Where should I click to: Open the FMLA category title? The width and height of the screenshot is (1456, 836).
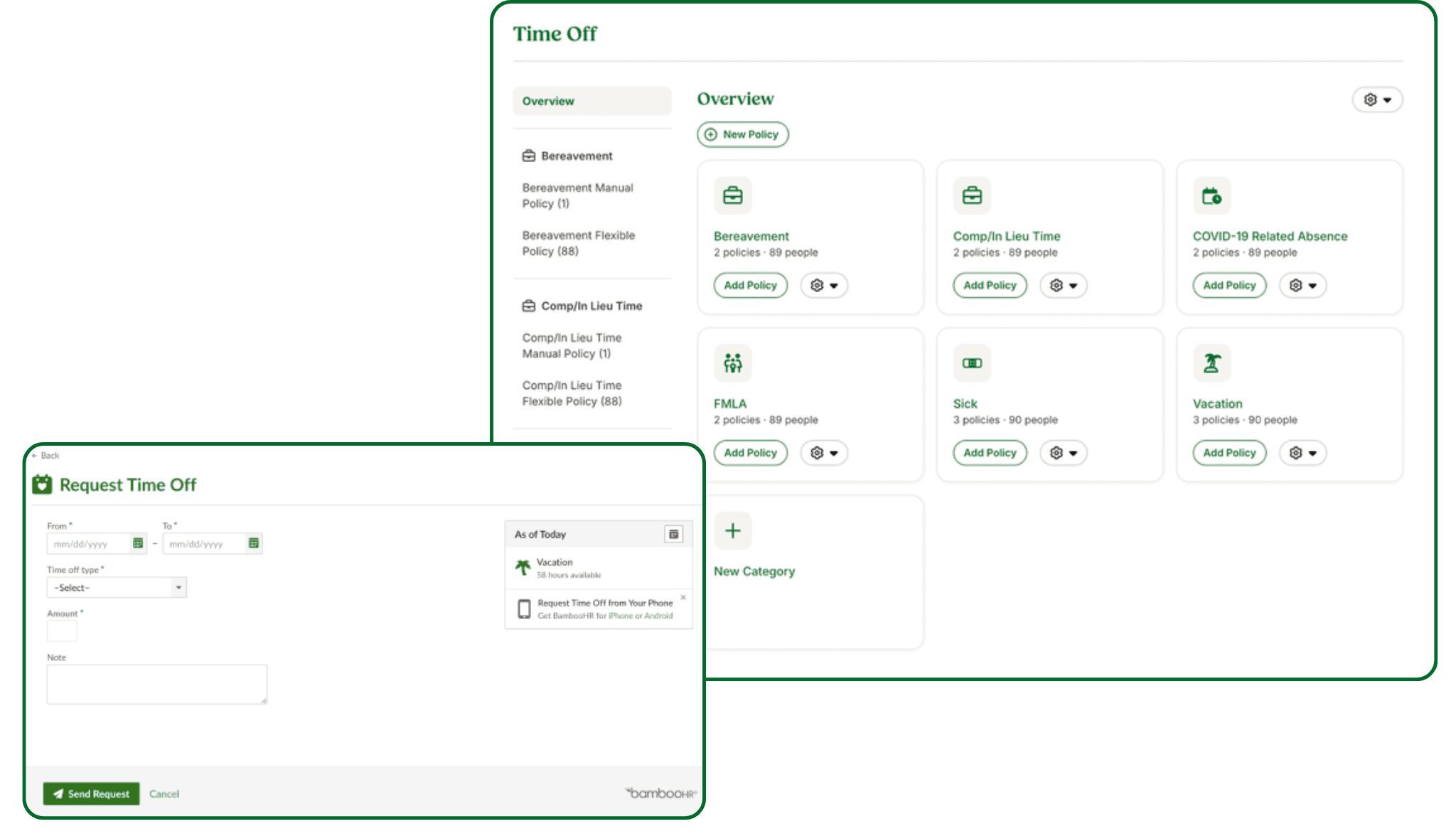[x=730, y=404]
